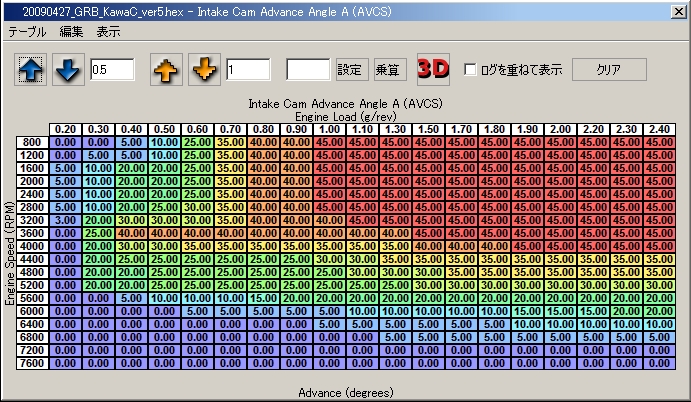Click the input field containing 1
691x402 pixels.
pyautogui.click(x=247, y=70)
